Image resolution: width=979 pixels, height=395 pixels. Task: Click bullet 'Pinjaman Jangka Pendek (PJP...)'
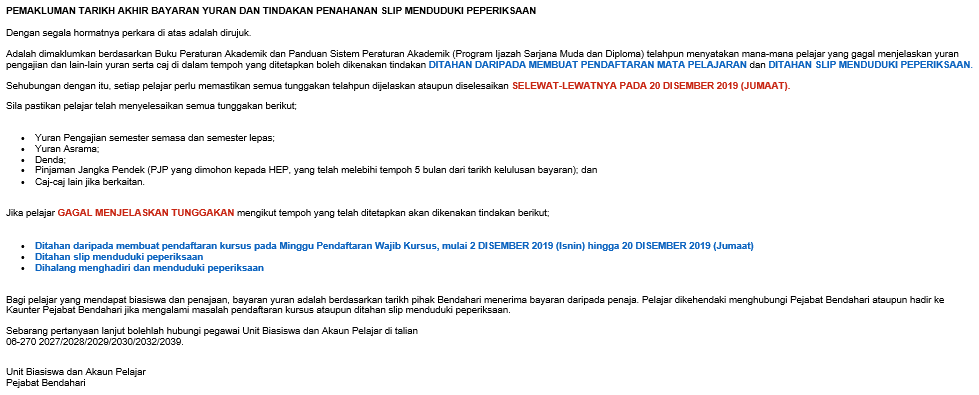tap(317, 170)
